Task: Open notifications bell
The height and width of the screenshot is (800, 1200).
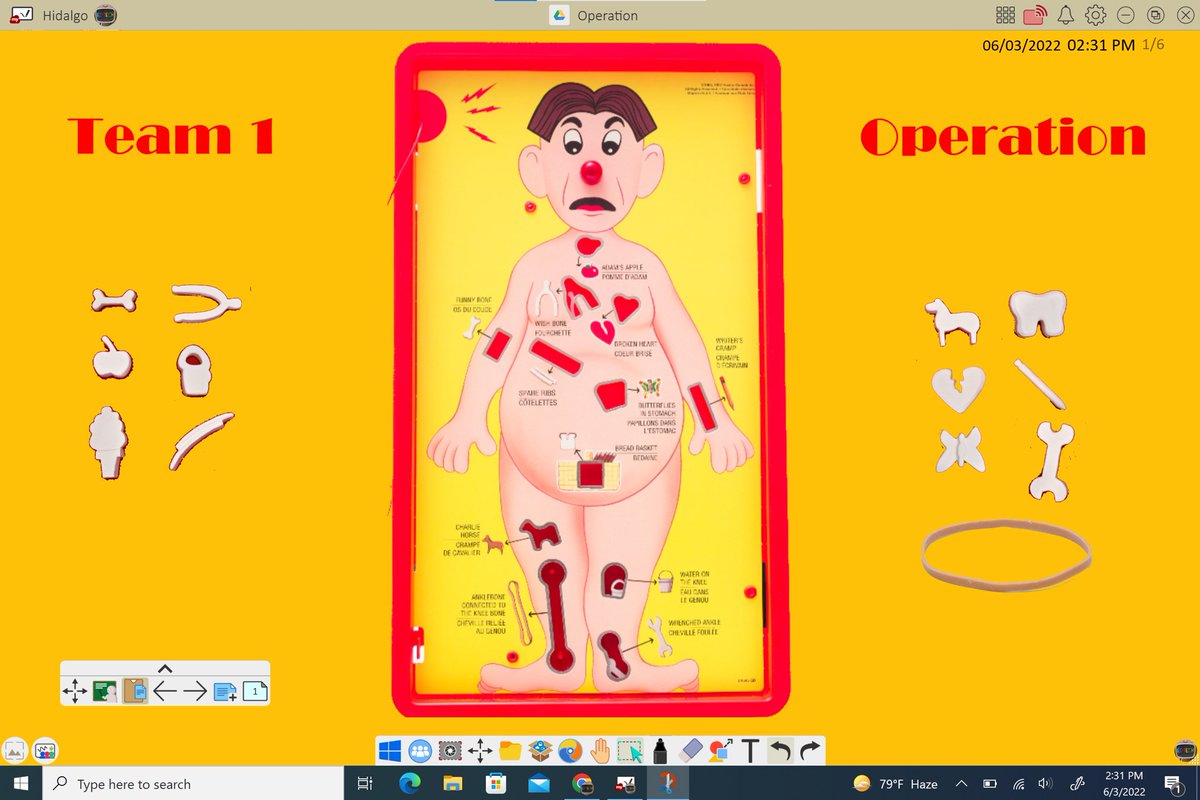Action: point(1066,15)
